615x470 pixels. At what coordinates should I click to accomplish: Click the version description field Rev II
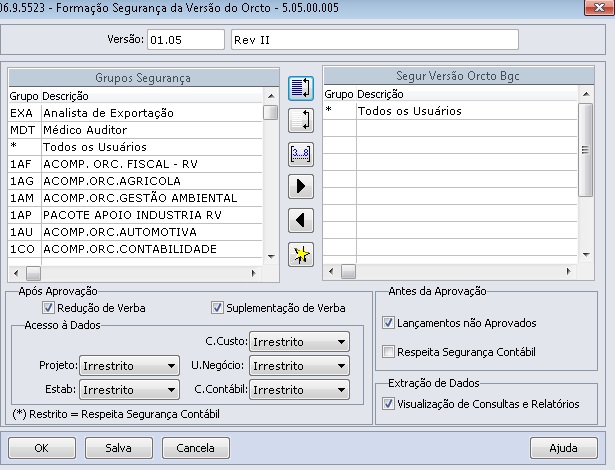pos(375,40)
